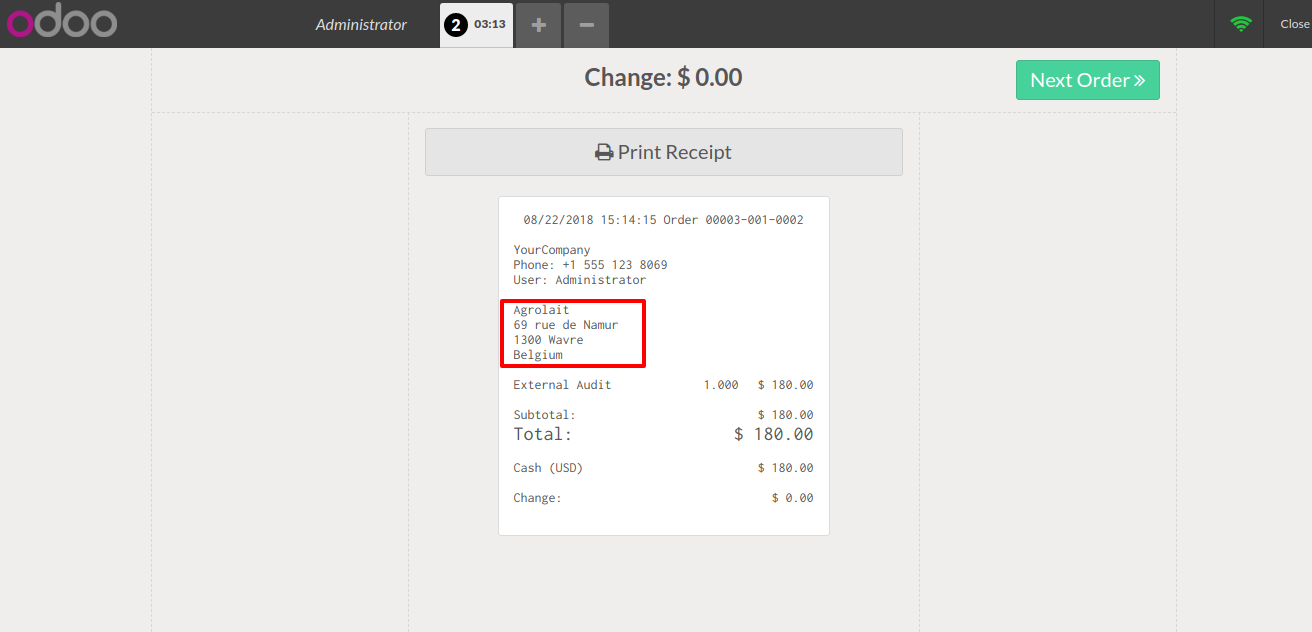The image size is (1312, 632).
Task: Click the YourCompany name on receipt
Action: 552,250
